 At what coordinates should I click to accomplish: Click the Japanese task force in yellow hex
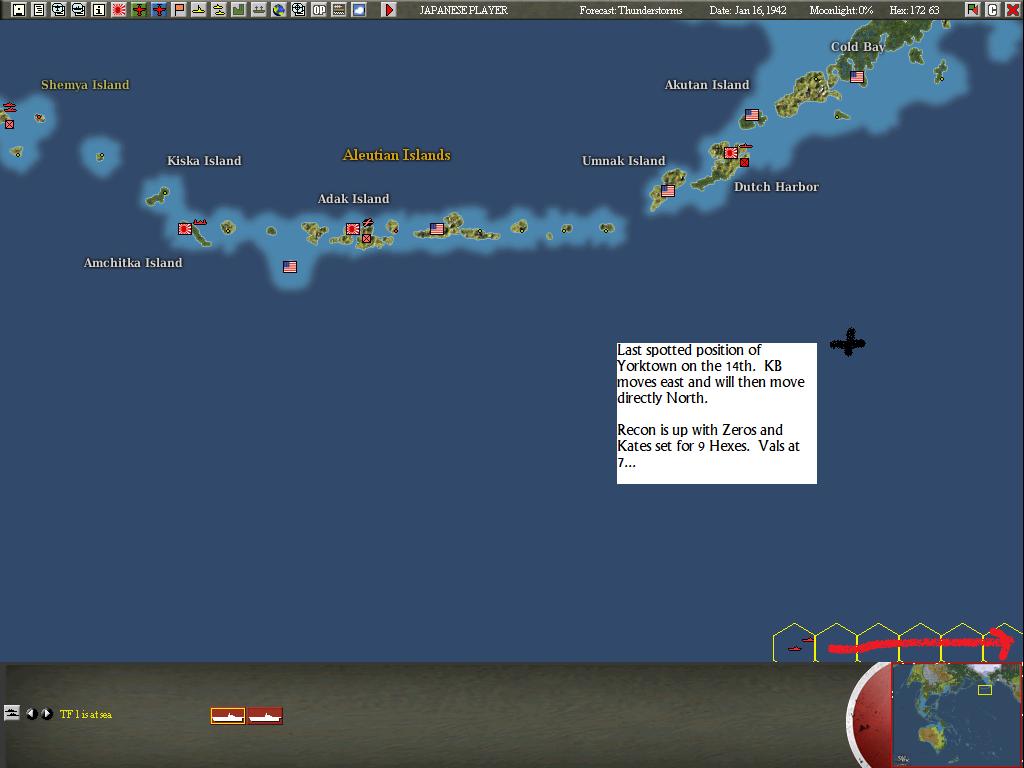801,644
